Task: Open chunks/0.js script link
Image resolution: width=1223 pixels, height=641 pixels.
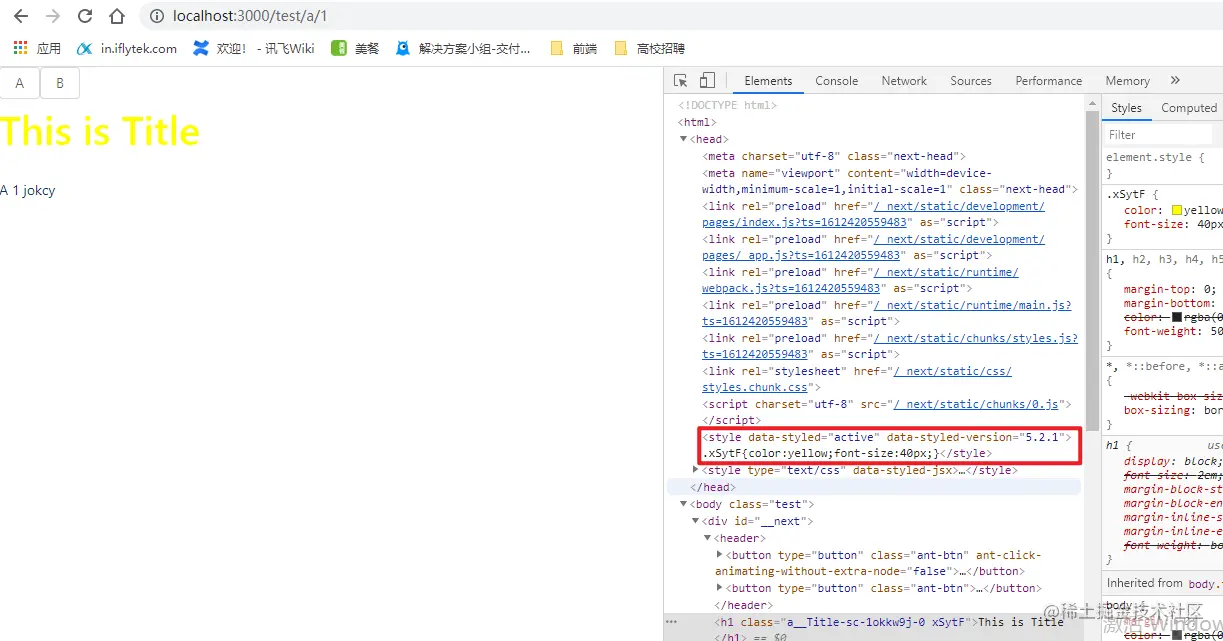Action: click(x=976, y=404)
